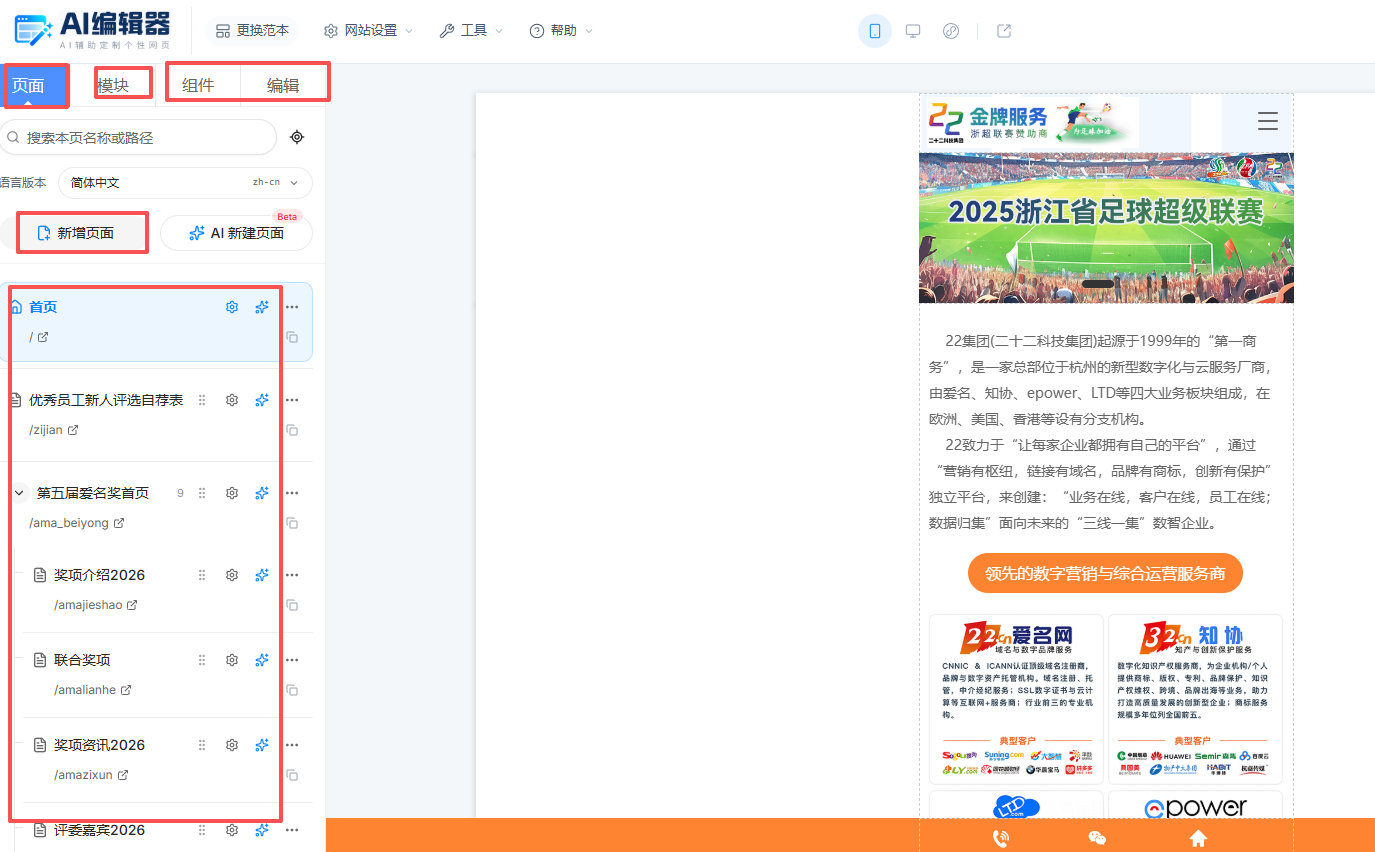Switch to 组件 tab
This screenshot has width=1375, height=852.
pos(198,85)
